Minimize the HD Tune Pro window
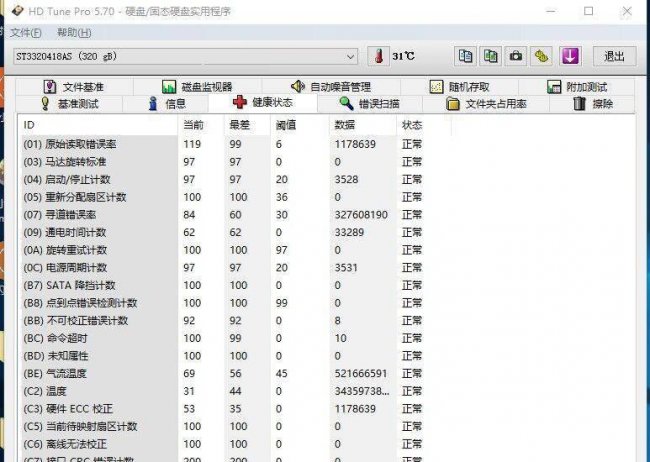The width and height of the screenshot is (650, 462). pos(551,11)
